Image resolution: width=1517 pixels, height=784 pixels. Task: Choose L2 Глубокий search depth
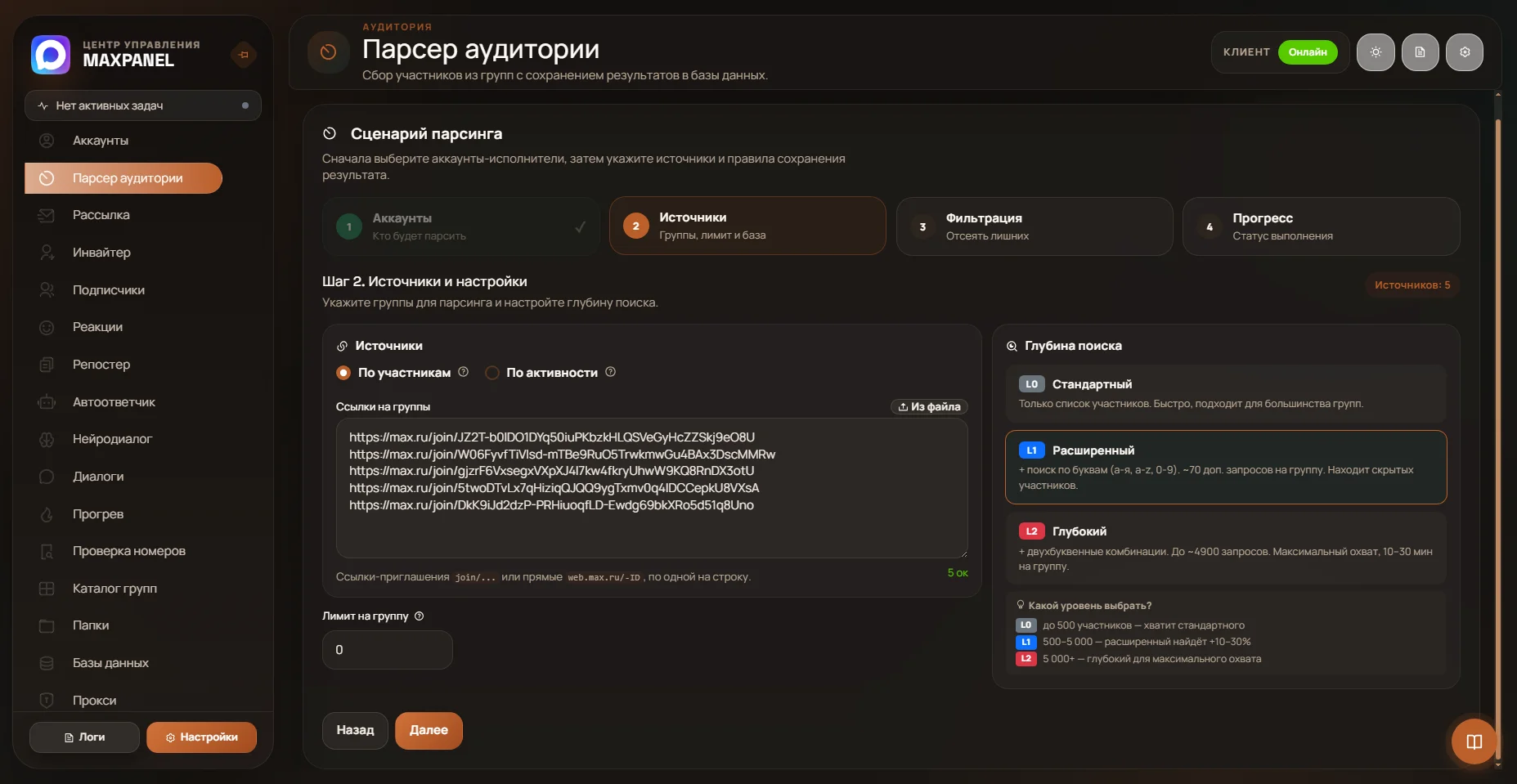(x=1226, y=548)
